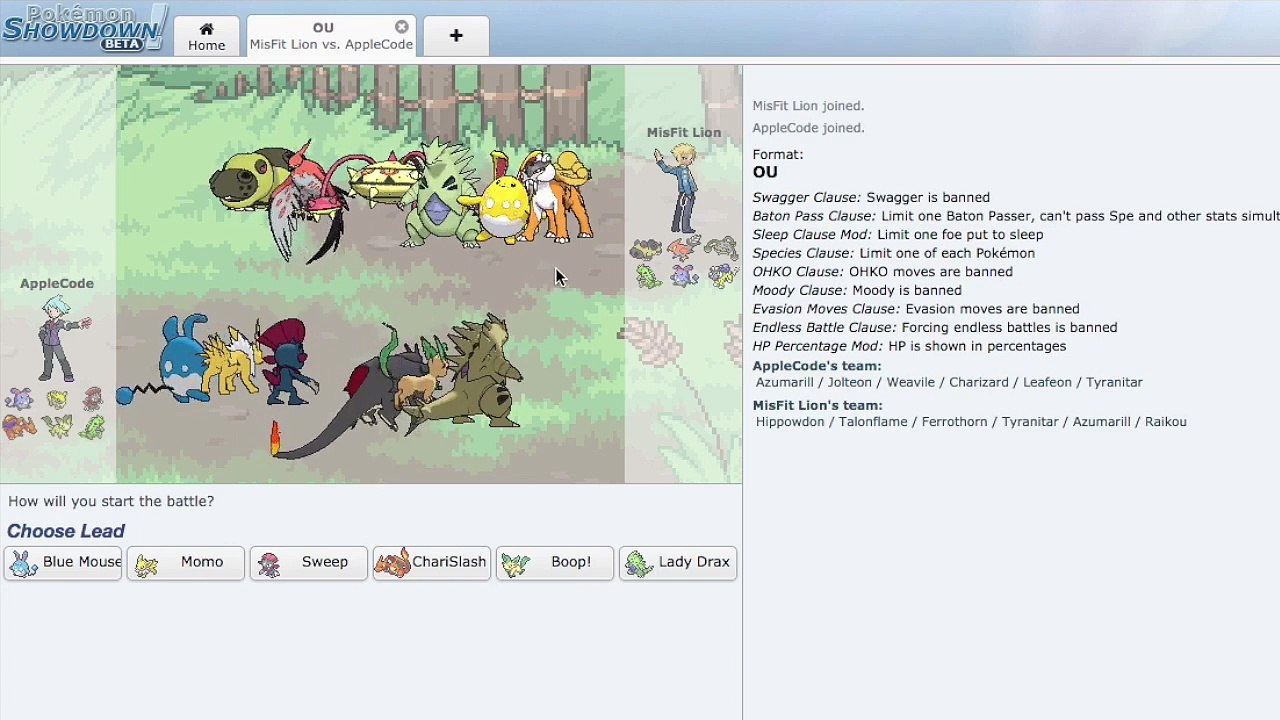Screen dimensions: 1280x720
Task: Click the 'MisFit Lion joined.' chat message
Action: pos(808,106)
